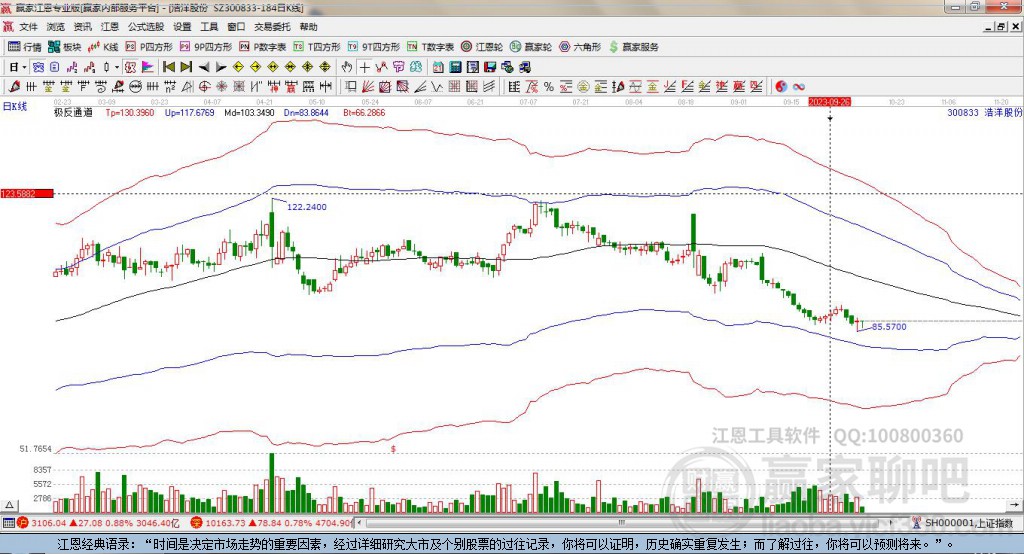
Task: Step chart right with black right arrow
Action: (221, 67)
